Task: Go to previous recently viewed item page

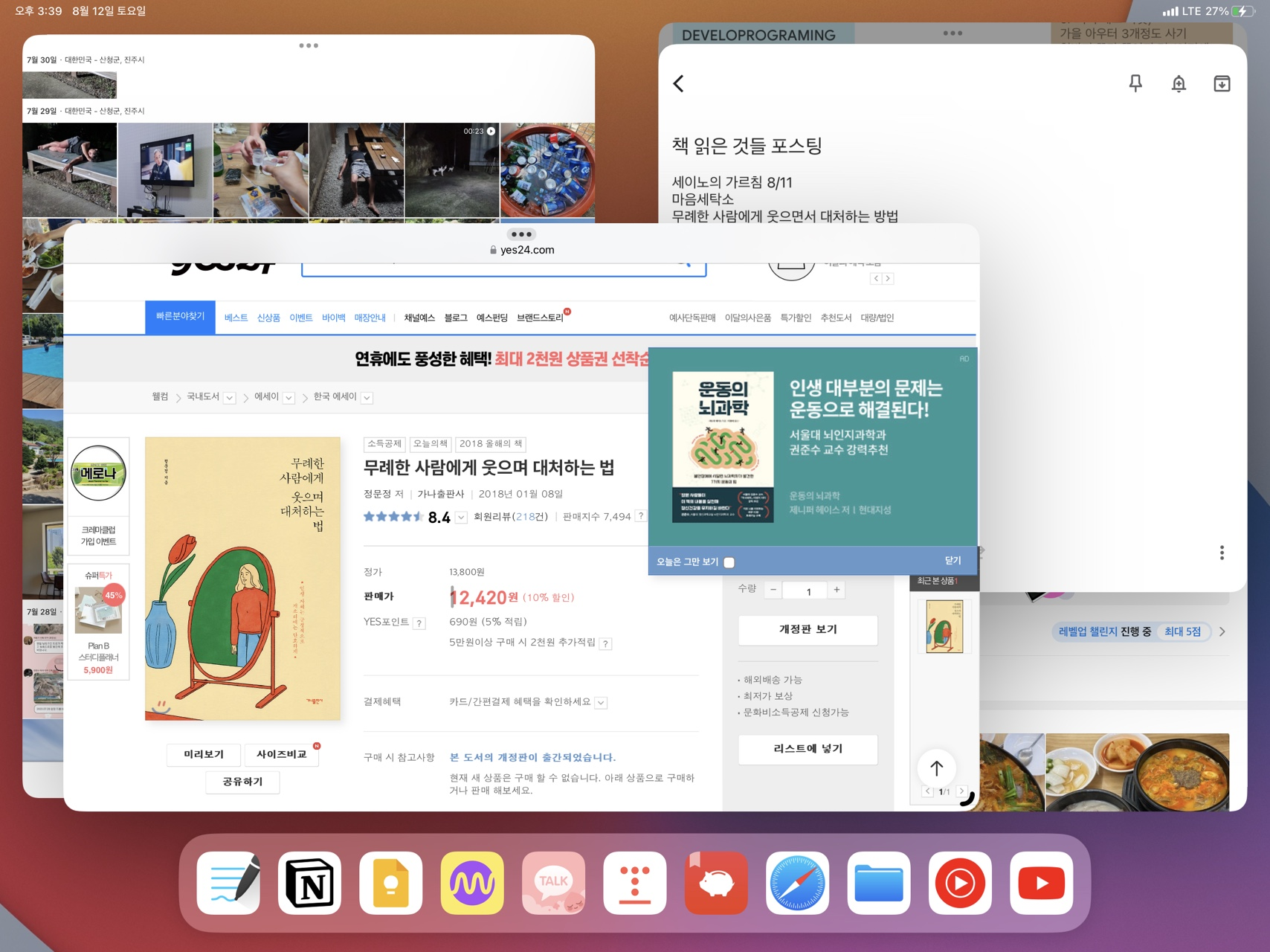Action: pos(927,791)
